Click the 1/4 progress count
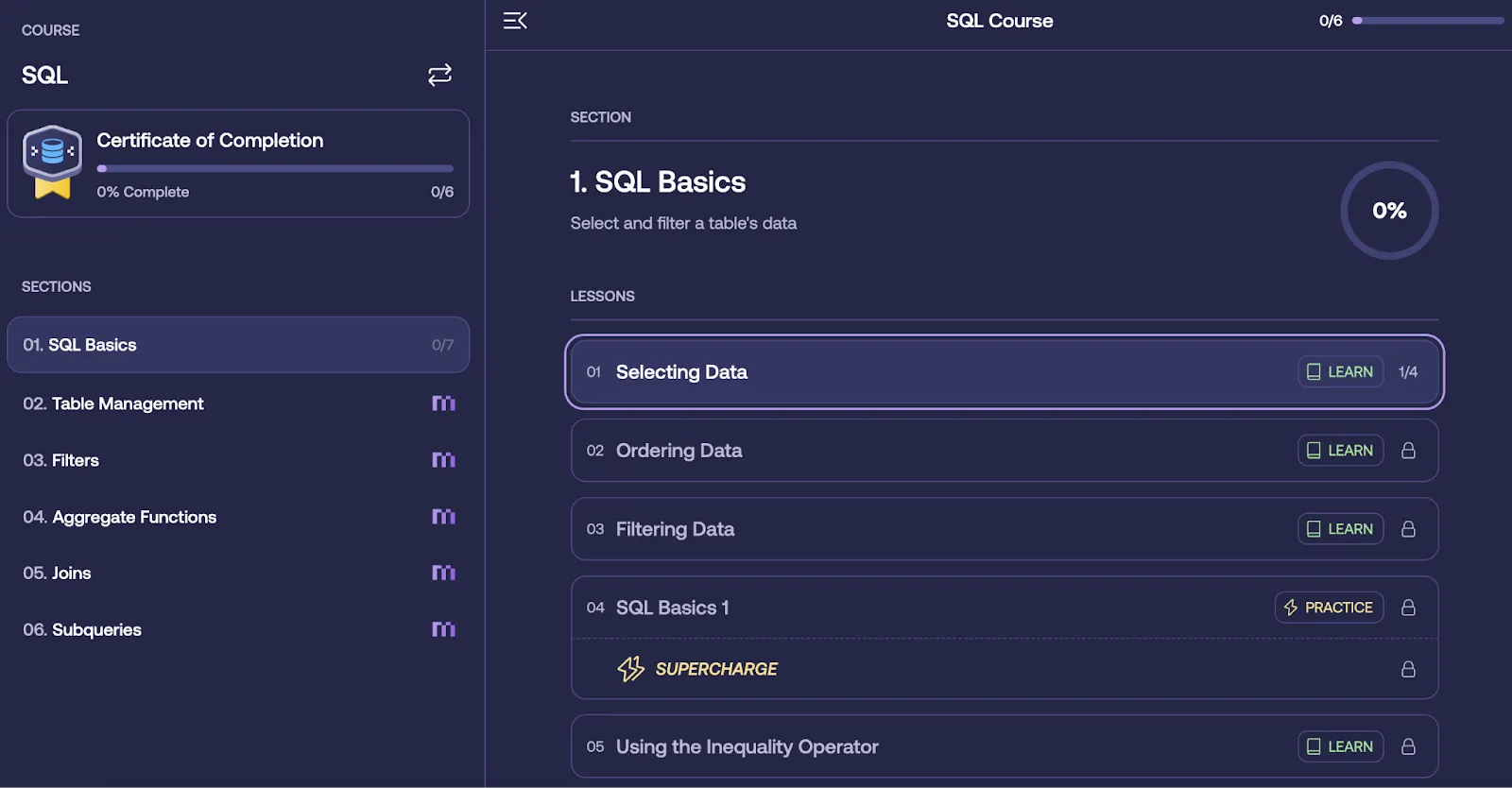Image resolution: width=1512 pixels, height=788 pixels. coord(1408,372)
